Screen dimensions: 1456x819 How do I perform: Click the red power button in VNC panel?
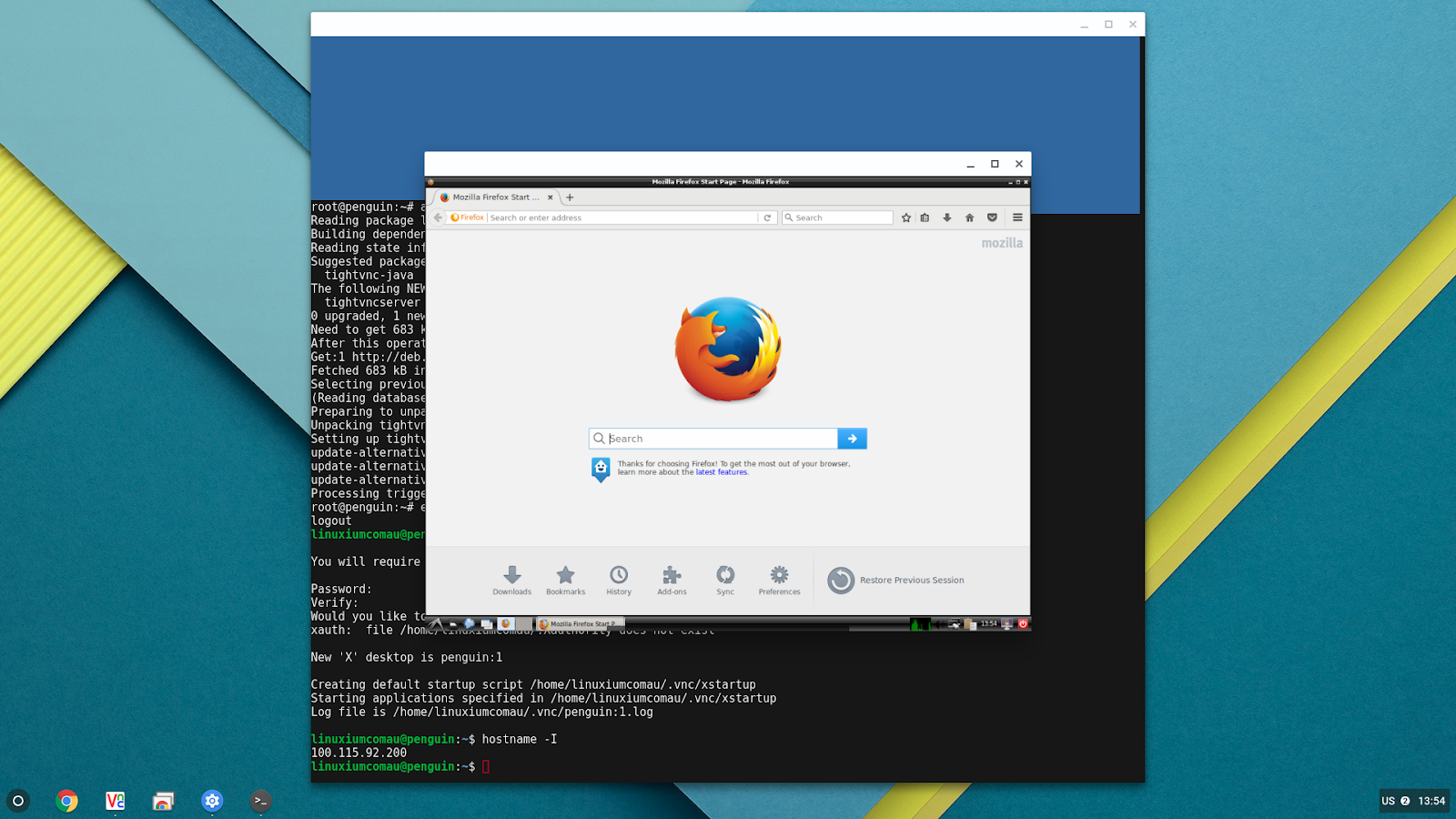click(1023, 624)
